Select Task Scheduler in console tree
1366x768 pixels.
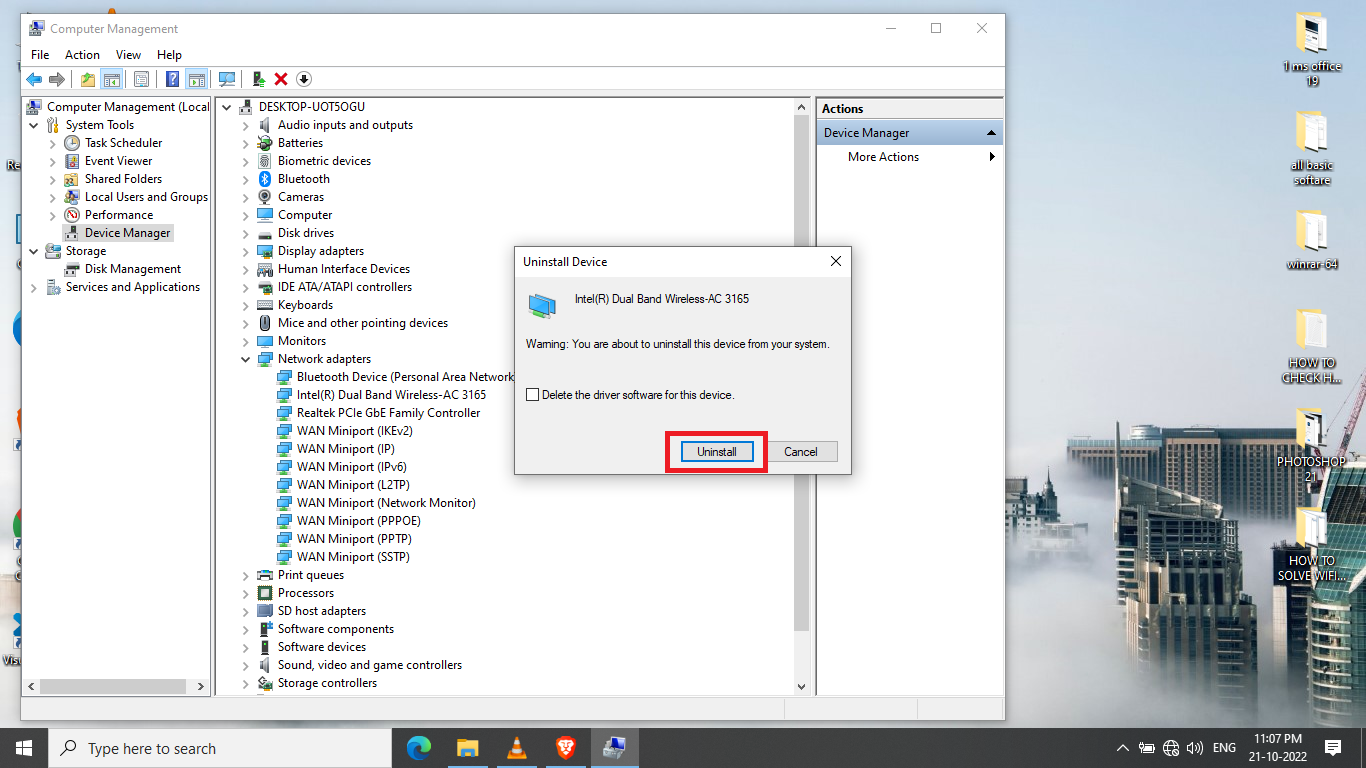coord(123,143)
